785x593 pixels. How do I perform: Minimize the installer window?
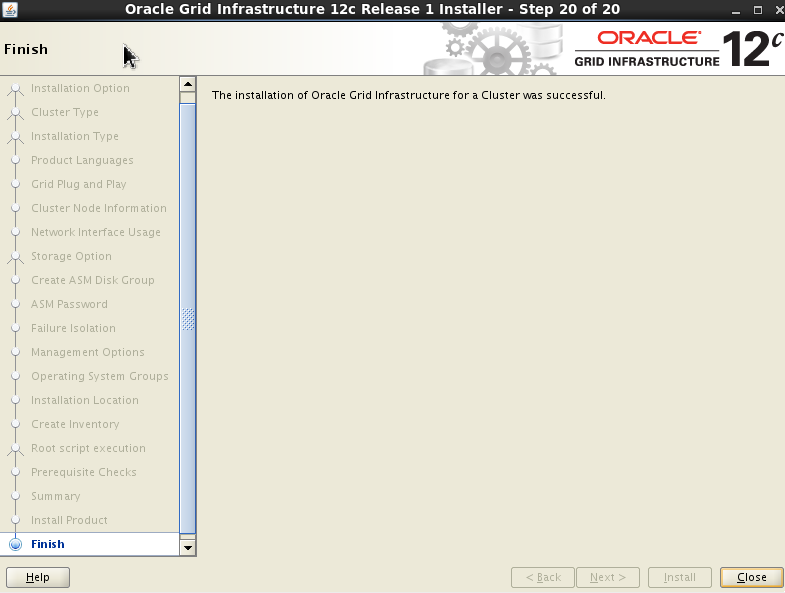tap(735, 10)
